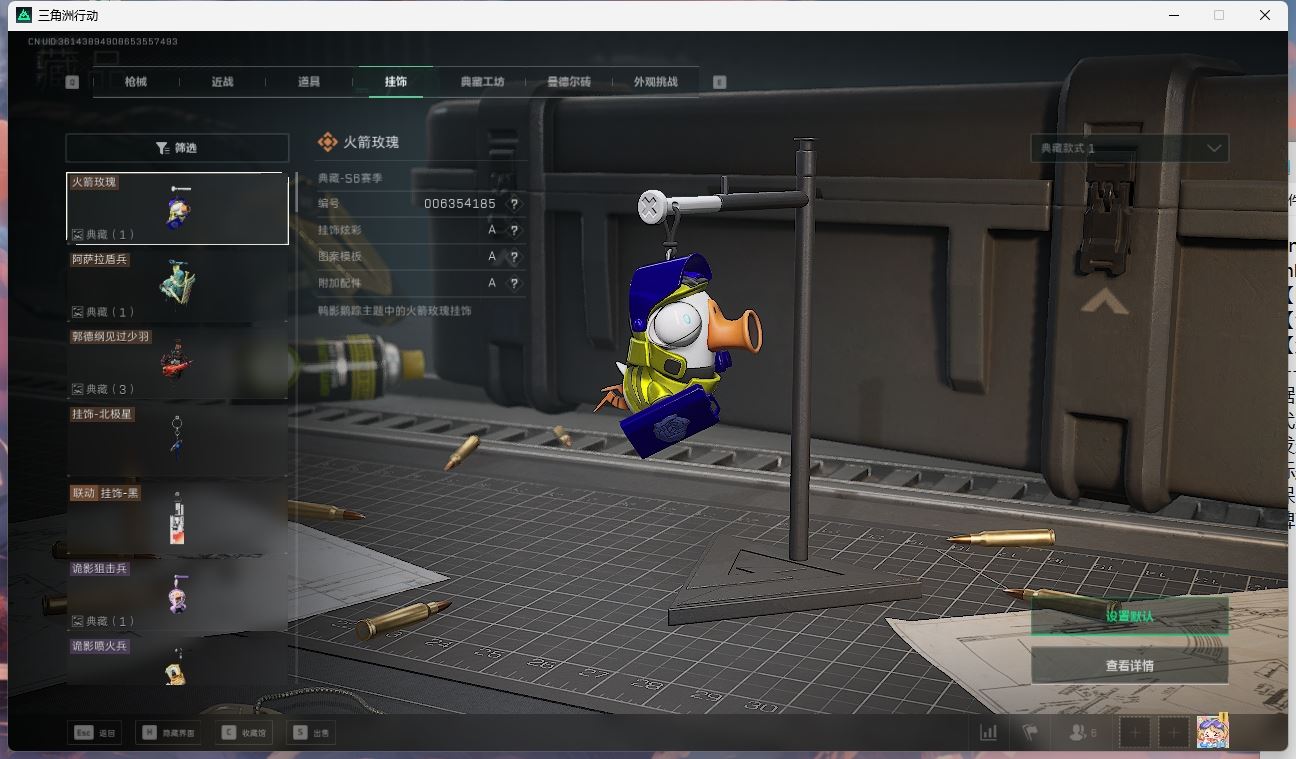Select the 挂饰-北极星 charm in list
The width and height of the screenshot is (1296, 759).
pyautogui.click(x=177, y=440)
